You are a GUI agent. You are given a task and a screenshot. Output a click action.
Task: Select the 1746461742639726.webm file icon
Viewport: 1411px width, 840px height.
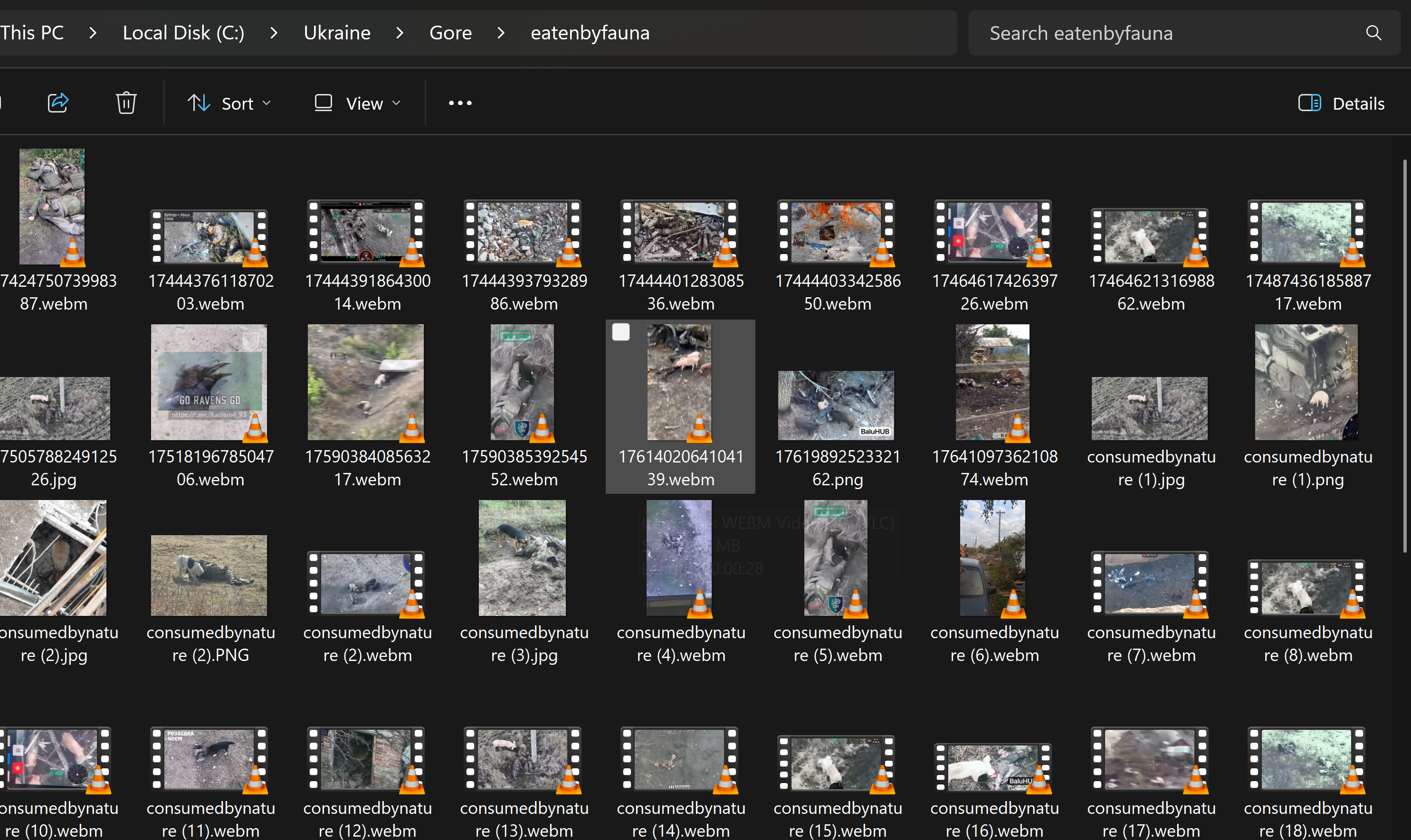coord(993,232)
